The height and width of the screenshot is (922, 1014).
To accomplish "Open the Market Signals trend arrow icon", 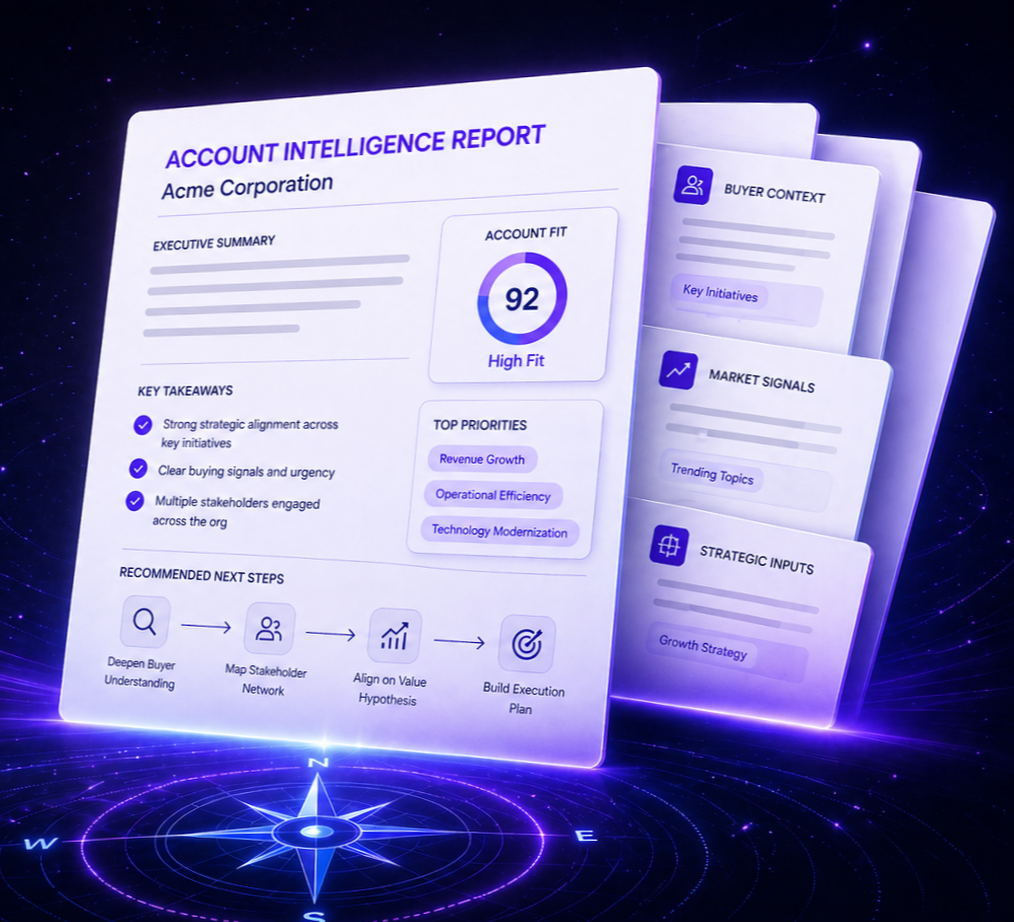I will click(678, 371).
